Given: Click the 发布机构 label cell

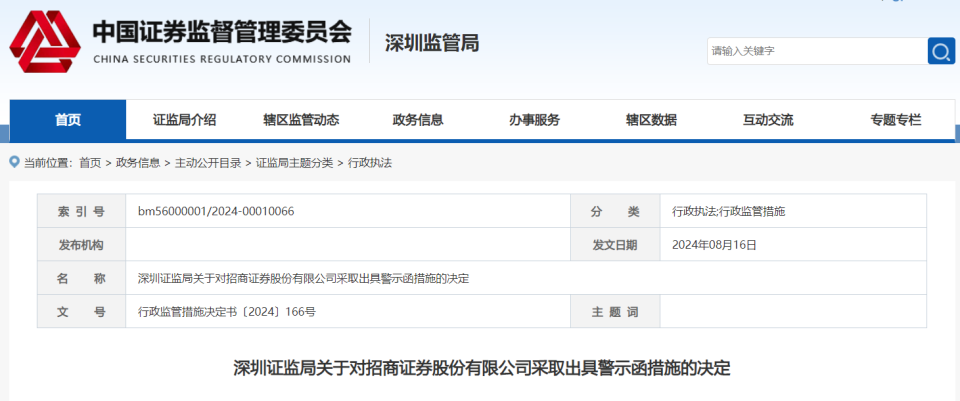Looking at the screenshot, I should 81,245.
